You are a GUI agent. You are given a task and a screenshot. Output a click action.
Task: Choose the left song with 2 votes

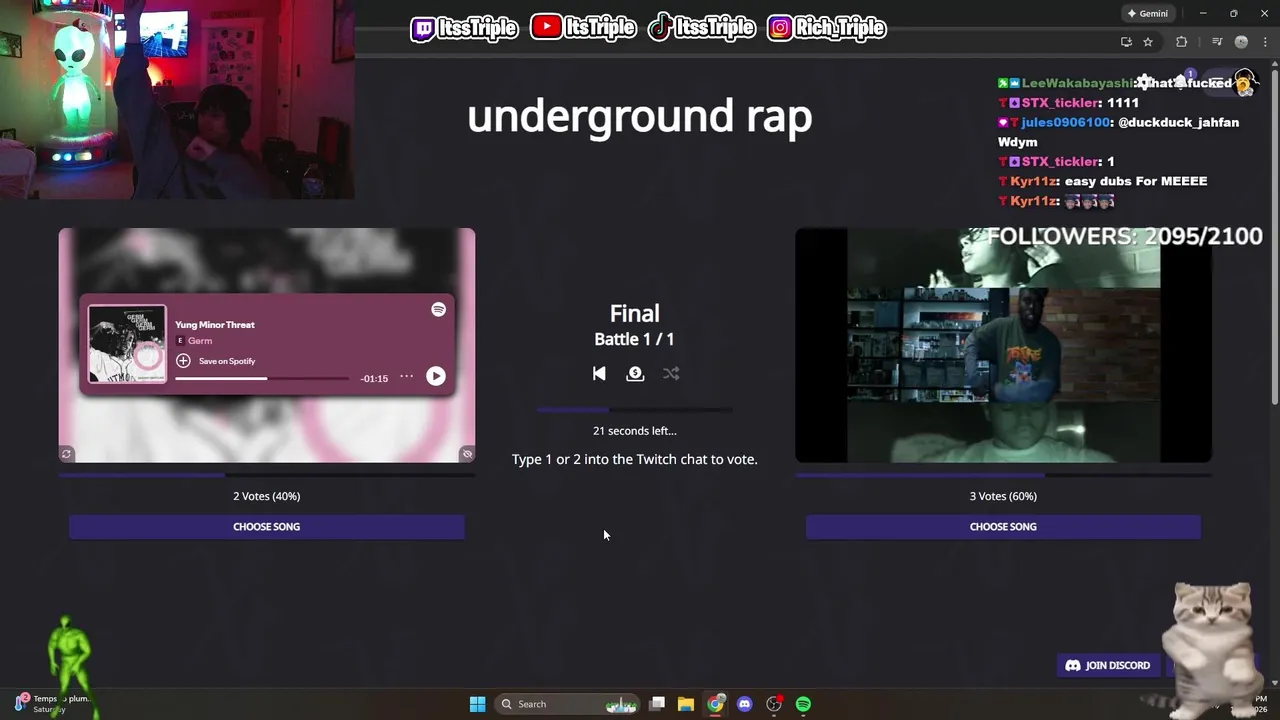coord(266,527)
